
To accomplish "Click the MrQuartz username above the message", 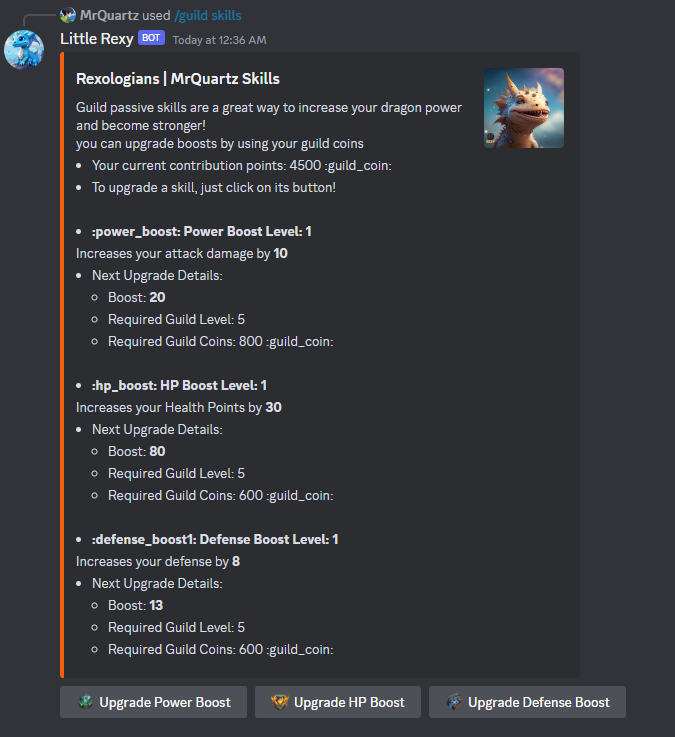I will pos(109,15).
